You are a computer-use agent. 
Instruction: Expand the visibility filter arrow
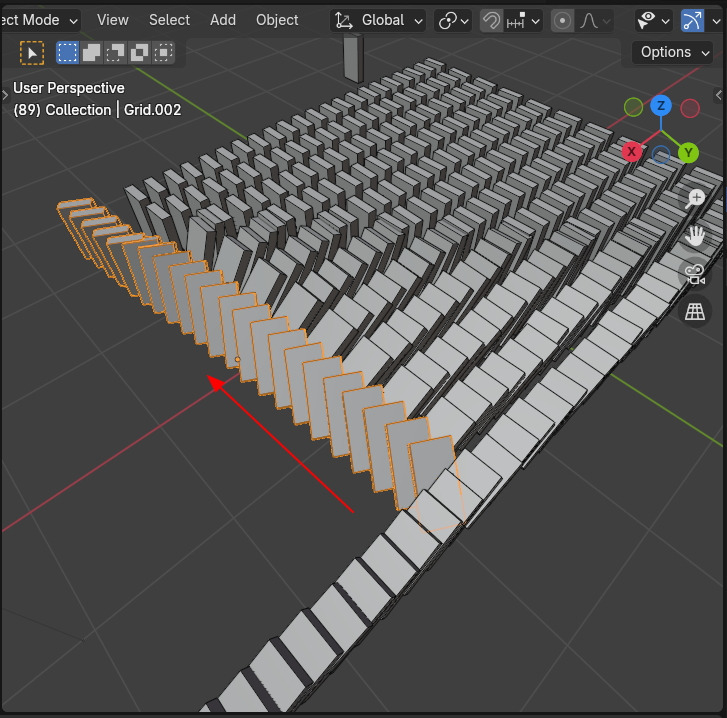coord(666,21)
